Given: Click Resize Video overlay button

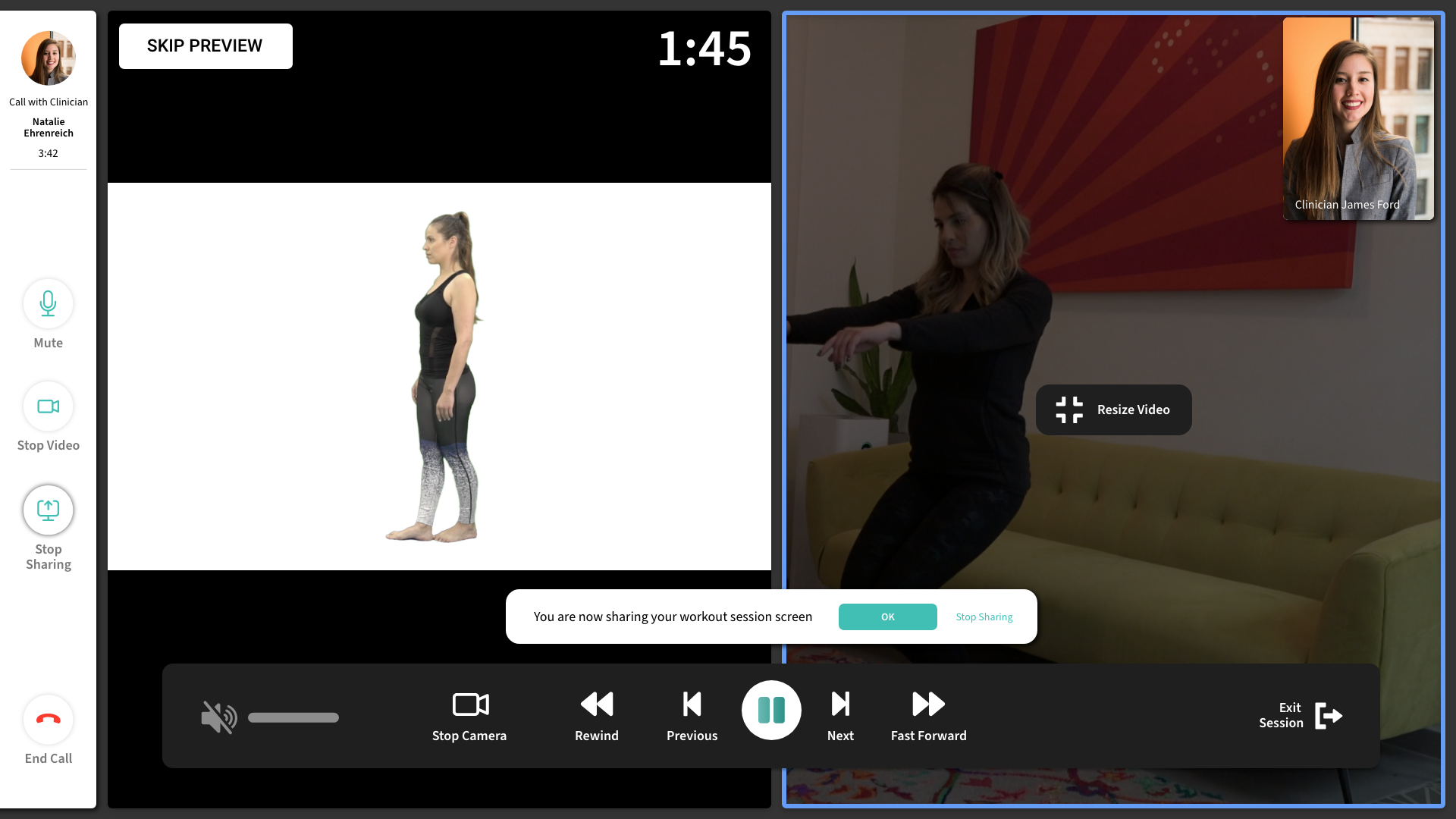Looking at the screenshot, I should pyautogui.click(x=1113, y=409).
